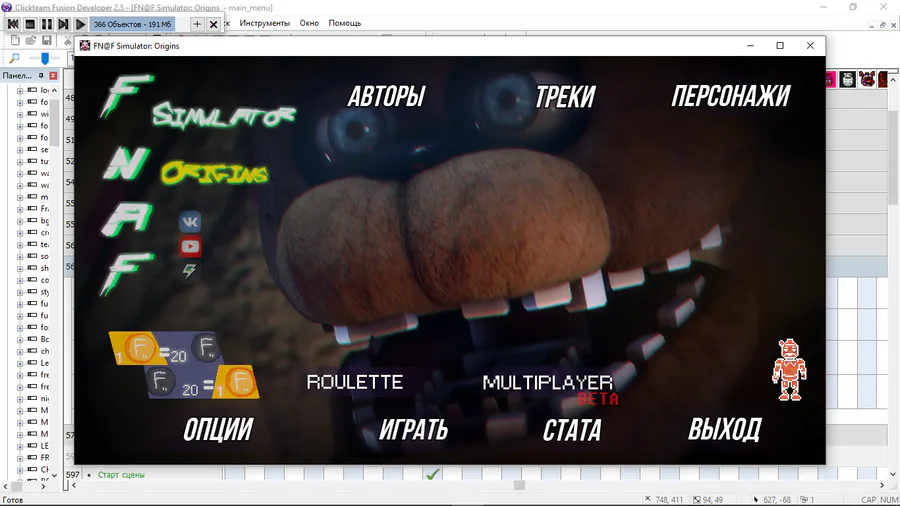Click the tree panel scroll-down arrow

click(x=55, y=475)
